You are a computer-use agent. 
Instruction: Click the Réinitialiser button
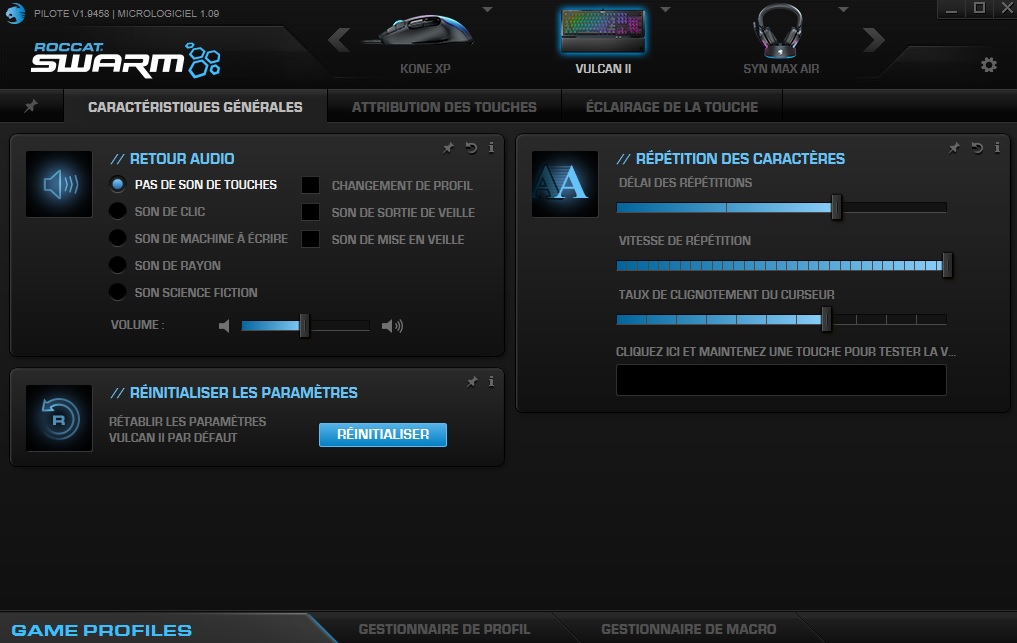(382, 434)
